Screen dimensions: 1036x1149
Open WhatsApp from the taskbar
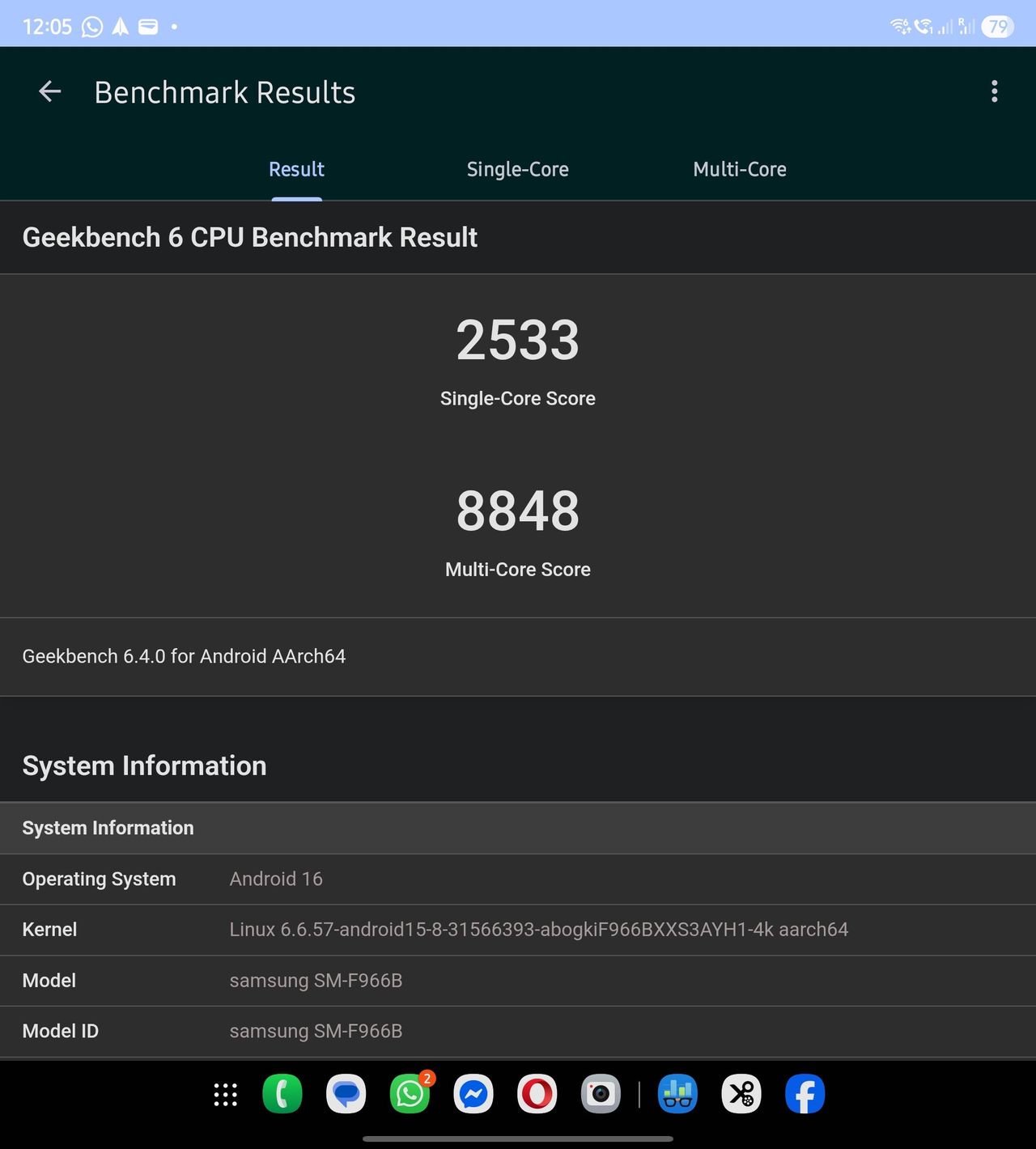410,1094
